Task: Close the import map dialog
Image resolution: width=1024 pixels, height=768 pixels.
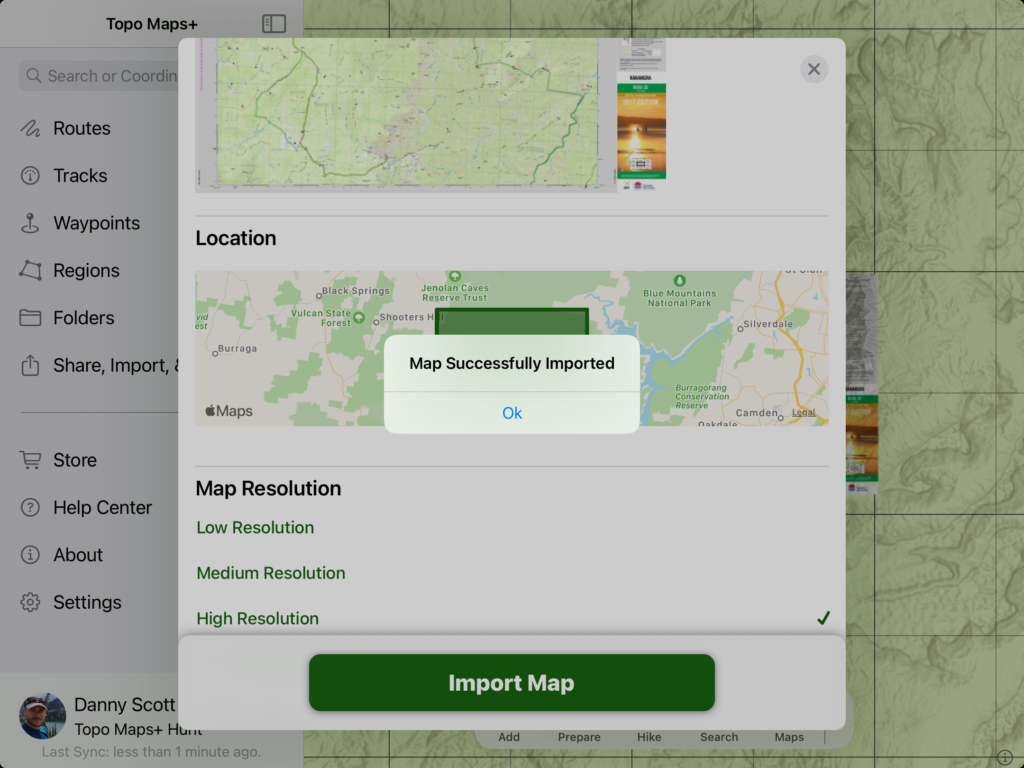Action: coord(814,69)
